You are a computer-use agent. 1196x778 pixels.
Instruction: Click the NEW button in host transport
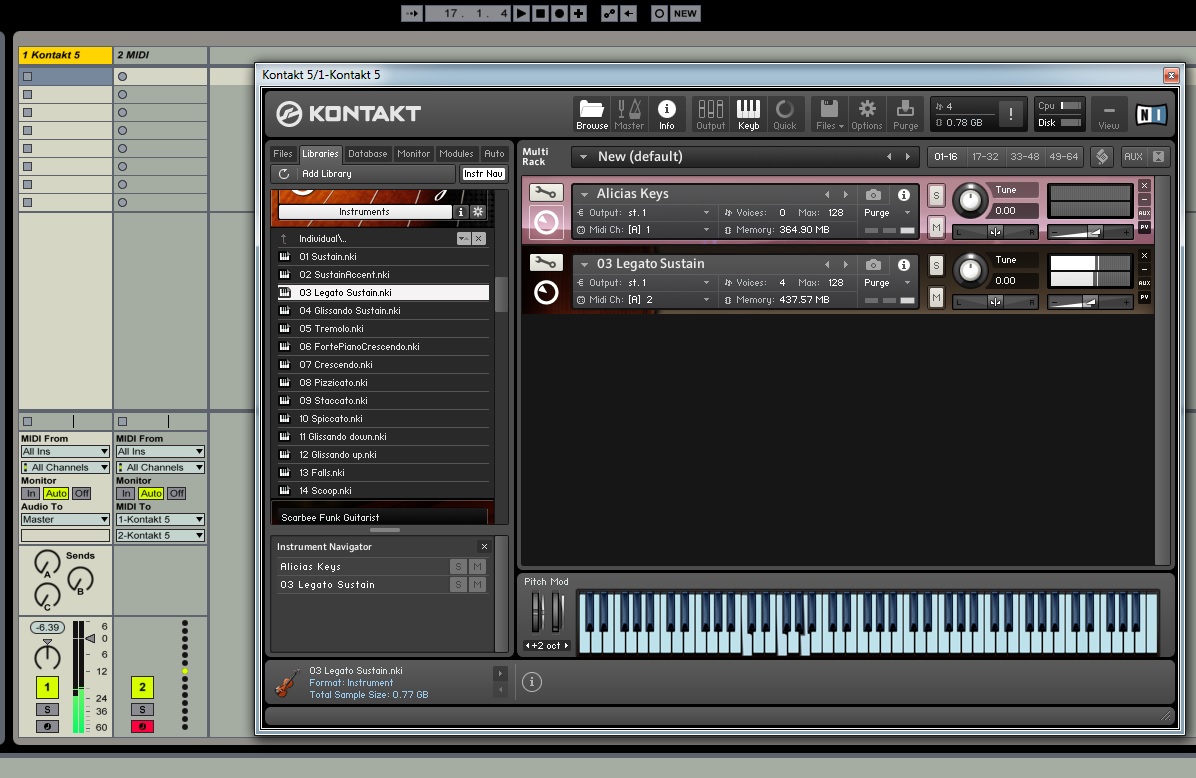point(685,13)
